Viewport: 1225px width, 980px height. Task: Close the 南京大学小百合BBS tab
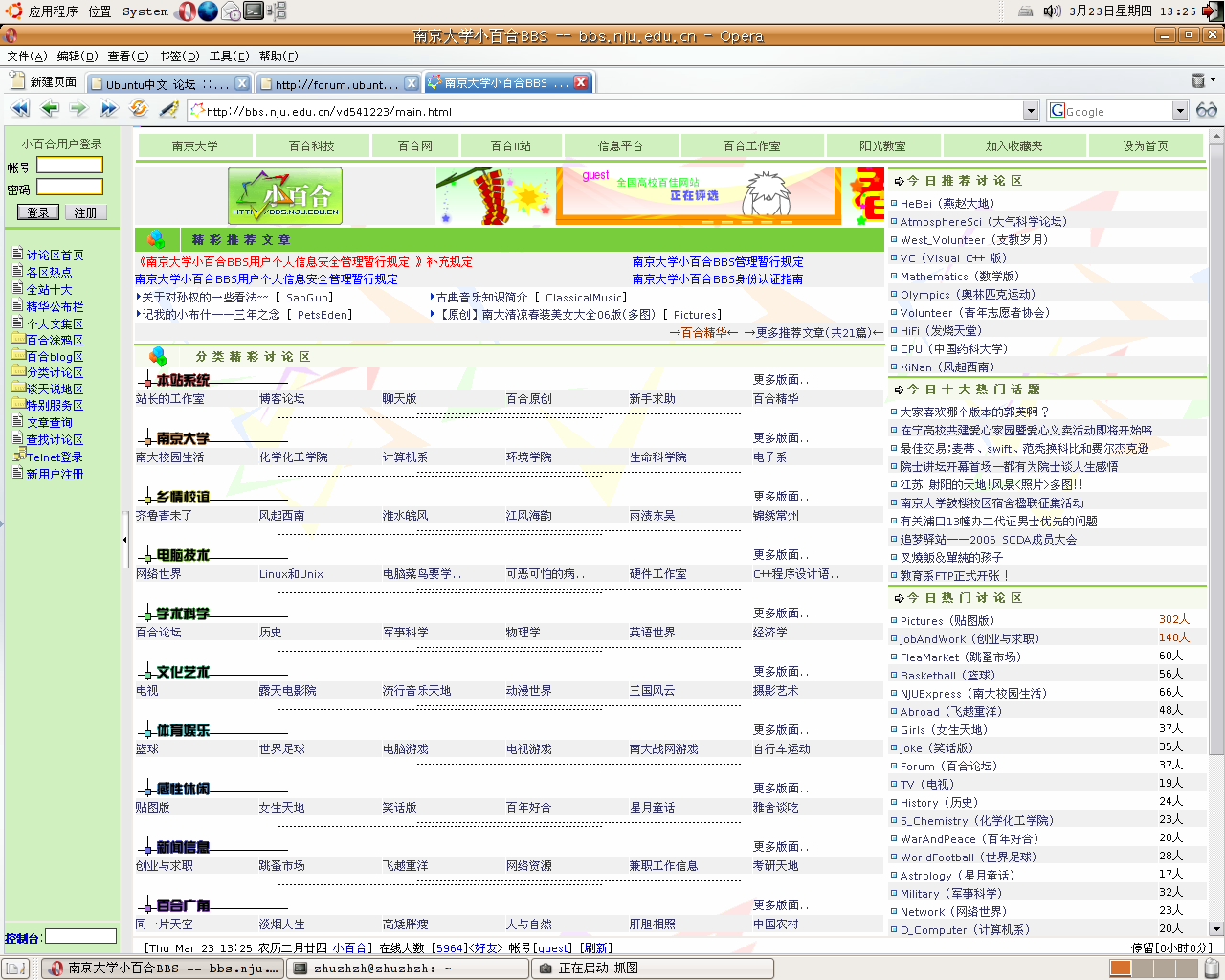(581, 82)
